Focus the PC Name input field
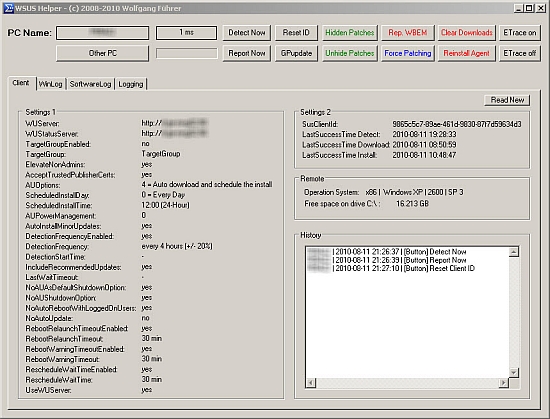 [x=102, y=33]
